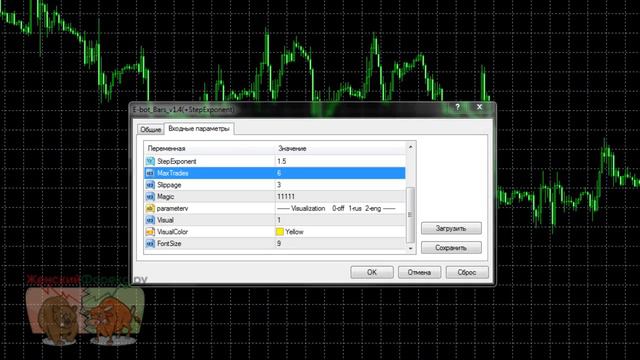Click the Visual value 1
This screenshot has width=640, height=360.
pyautogui.click(x=279, y=220)
